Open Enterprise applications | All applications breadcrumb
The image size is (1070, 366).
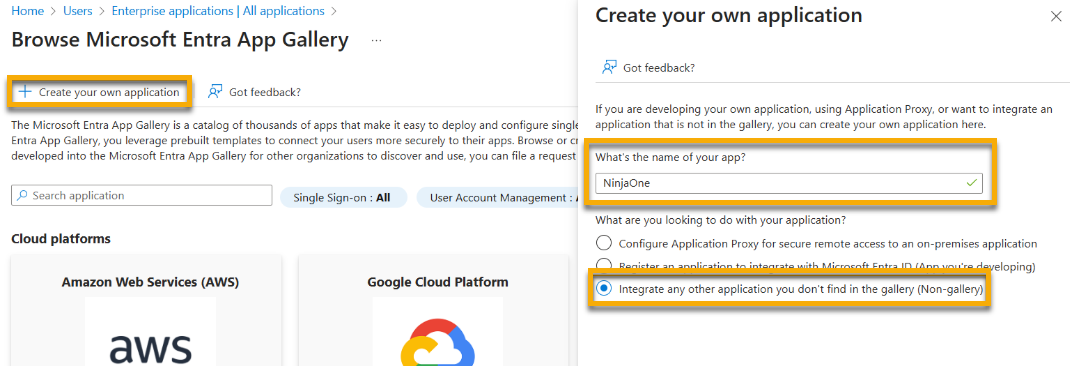point(218,11)
